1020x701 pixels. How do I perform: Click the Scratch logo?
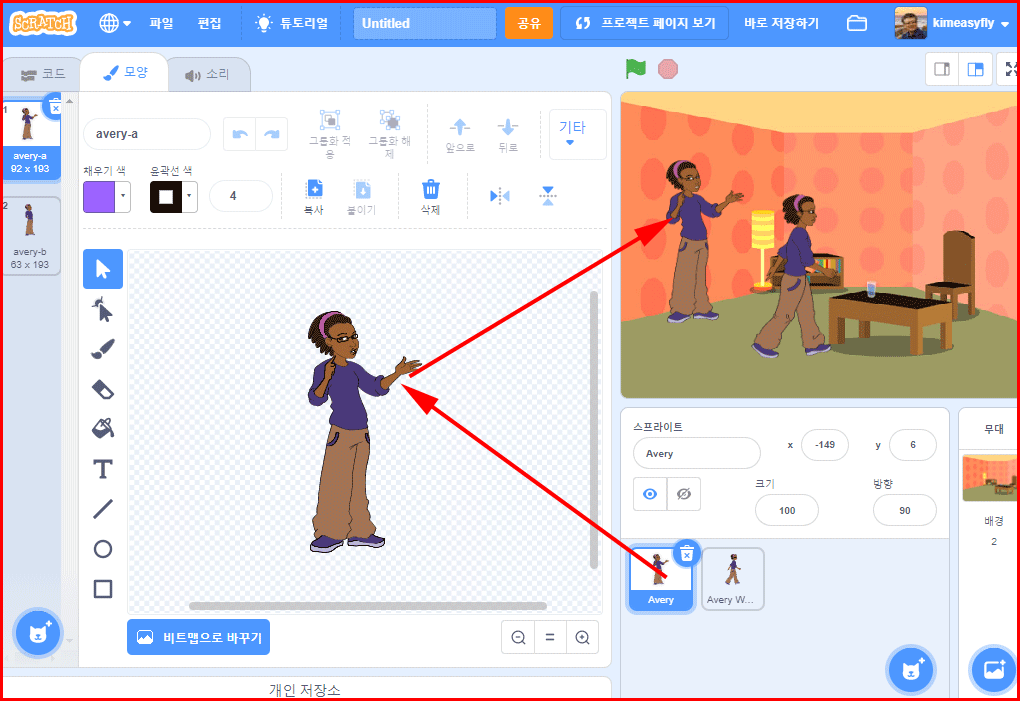[43, 23]
